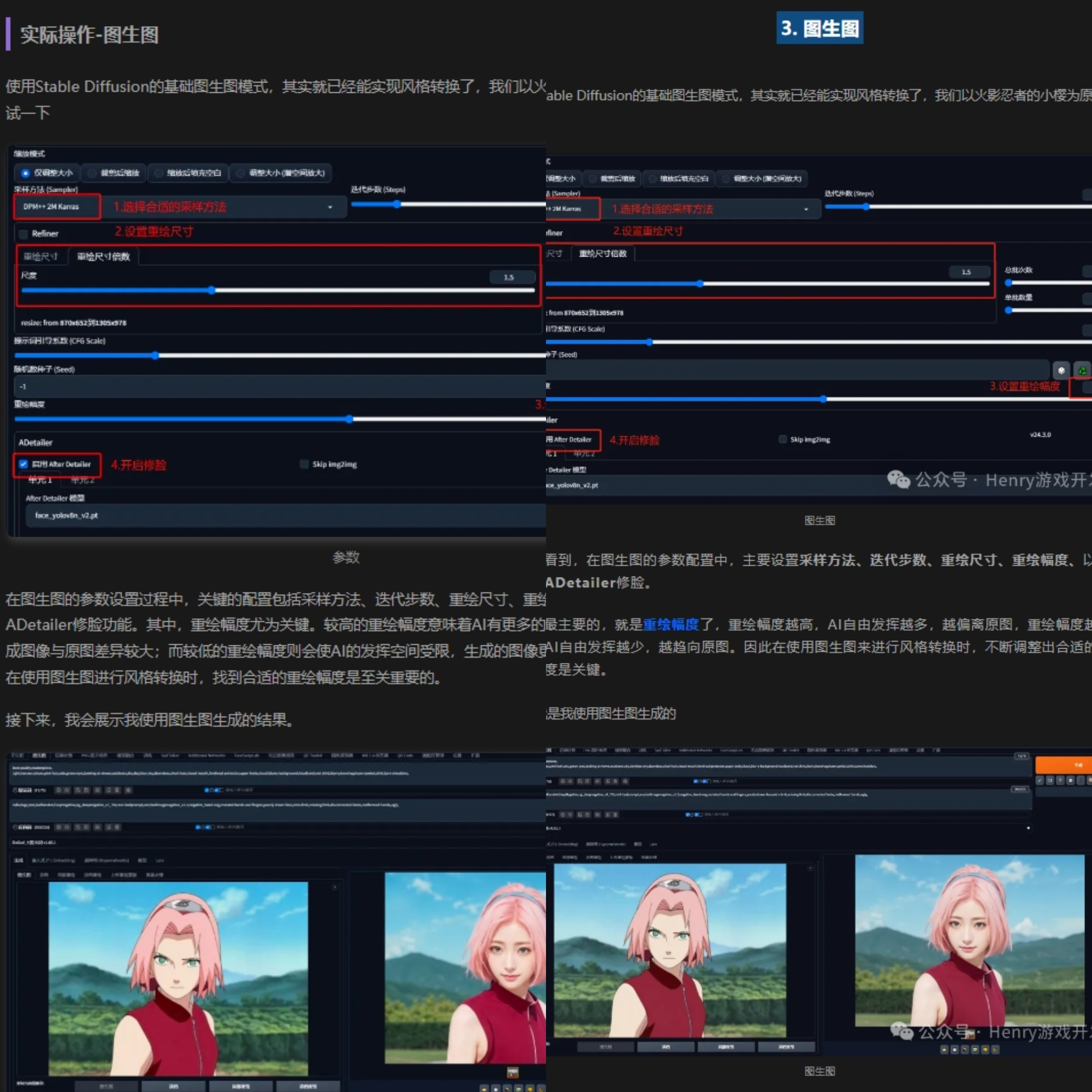The width and height of the screenshot is (1092, 1092).
Task: Click the arrow read-parameters icon below orange Generate button
Action: 1040,780
